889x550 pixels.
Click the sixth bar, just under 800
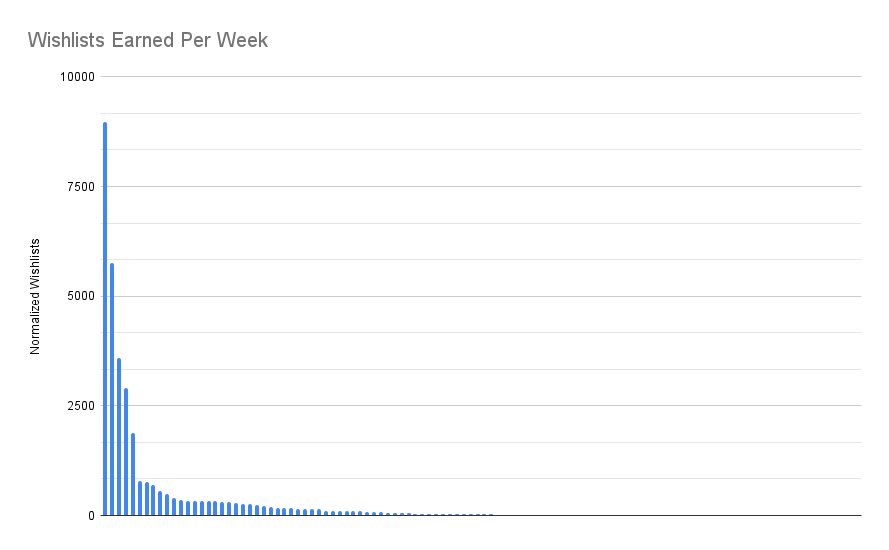(139, 498)
